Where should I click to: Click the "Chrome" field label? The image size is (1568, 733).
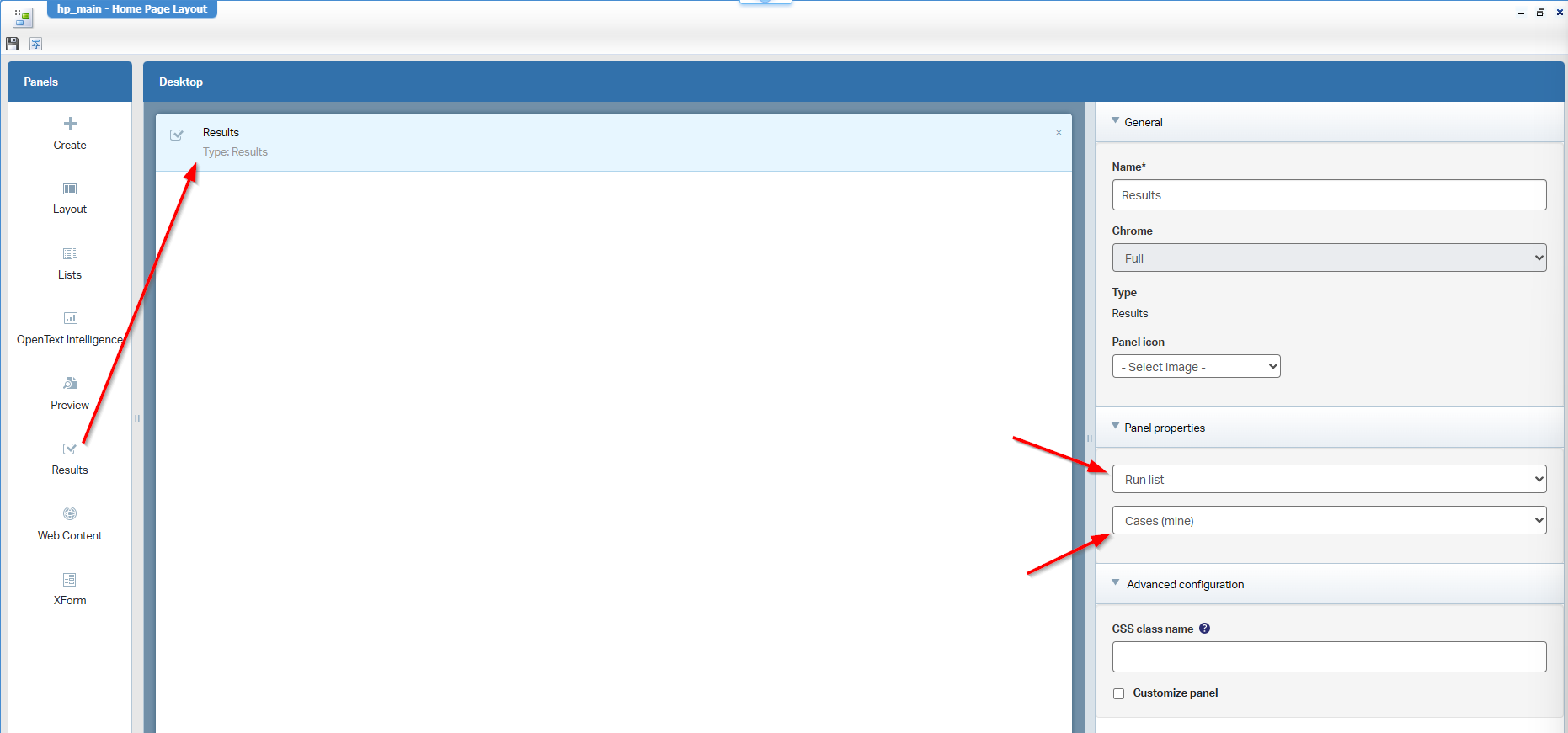point(1132,231)
